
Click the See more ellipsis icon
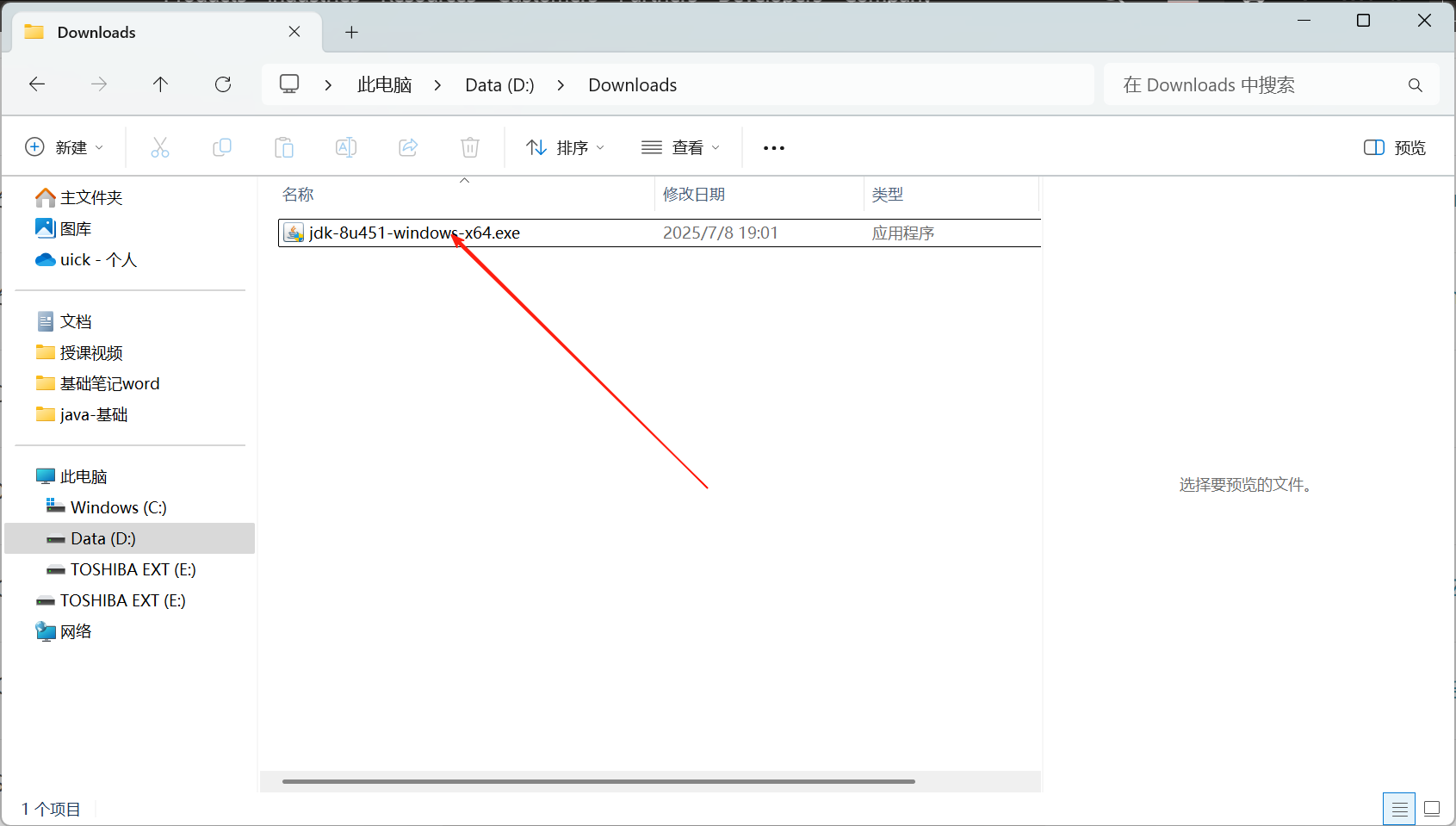click(772, 146)
